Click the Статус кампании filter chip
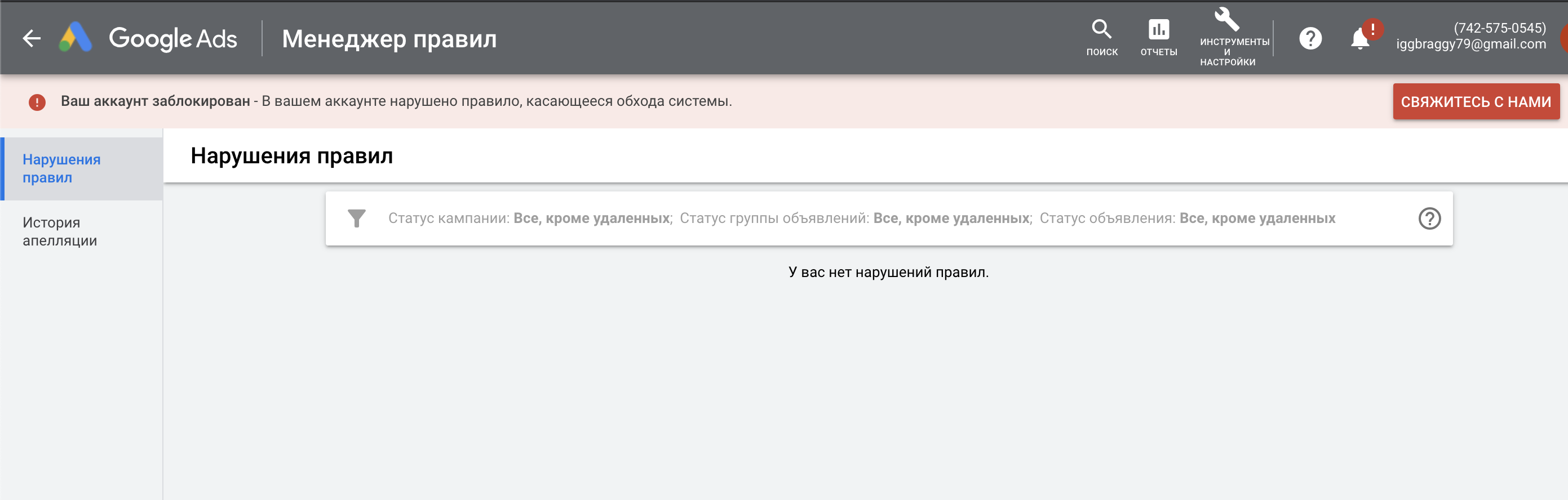The image size is (1568, 500). (x=530, y=218)
